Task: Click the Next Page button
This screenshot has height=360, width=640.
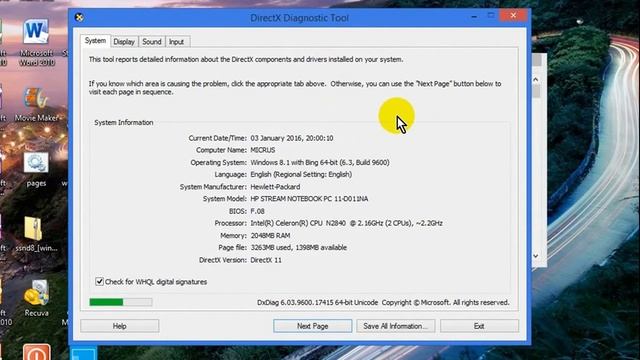Action: (313, 326)
